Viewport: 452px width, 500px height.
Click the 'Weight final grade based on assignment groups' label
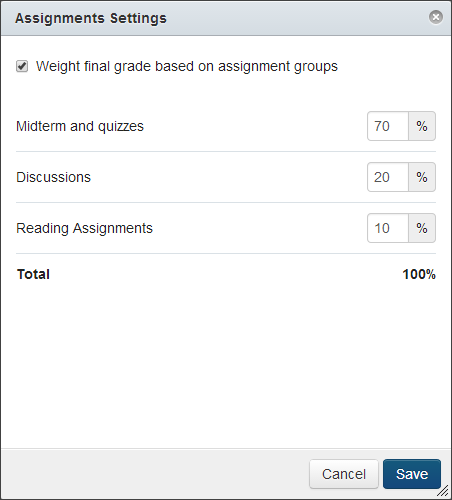[x=187, y=66]
